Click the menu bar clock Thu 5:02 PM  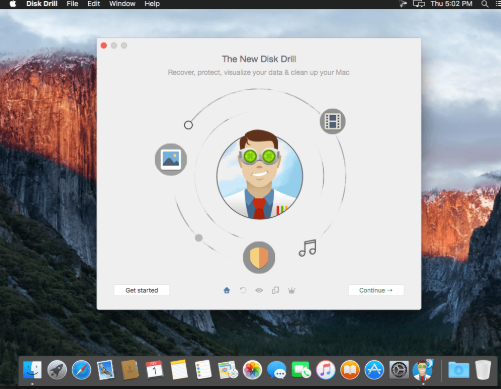(x=451, y=4)
